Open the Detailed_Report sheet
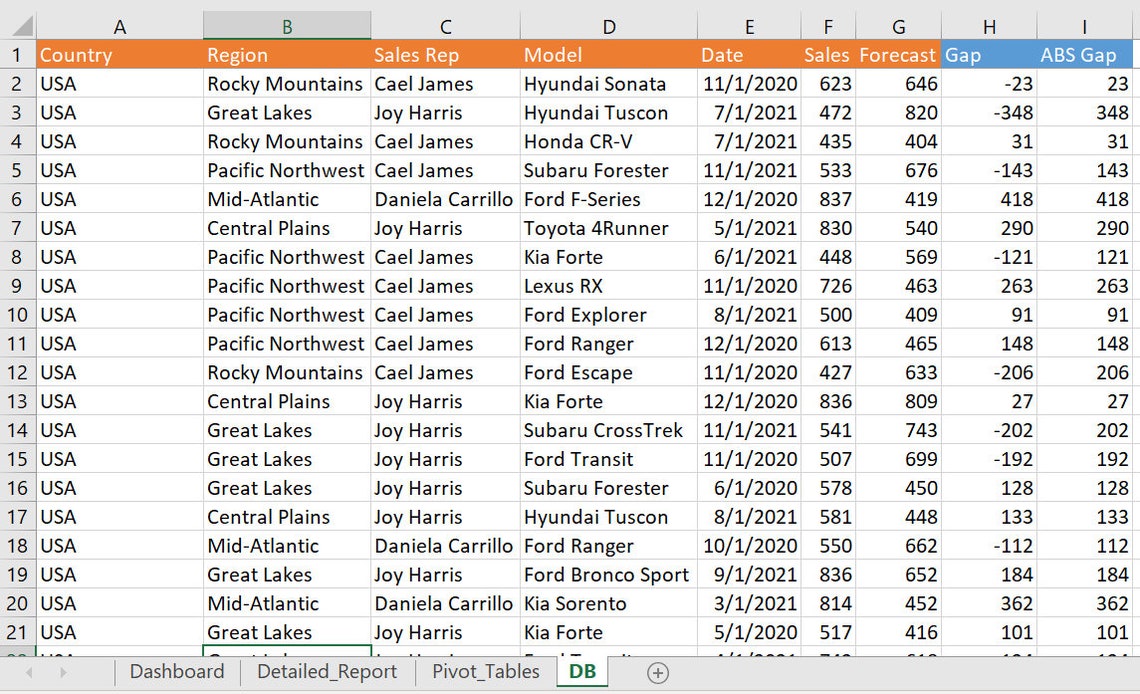 pyautogui.click(x=325, y=673)
